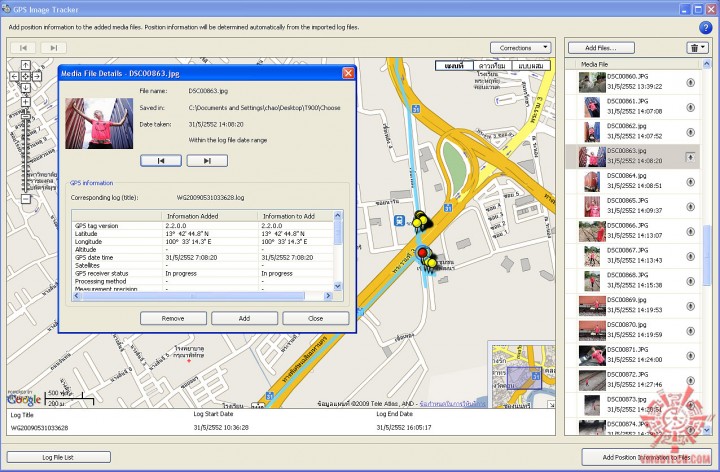720x472 pixels.
Task: Click position status icon for DSC00871.JPG
Action: [690, 356]
